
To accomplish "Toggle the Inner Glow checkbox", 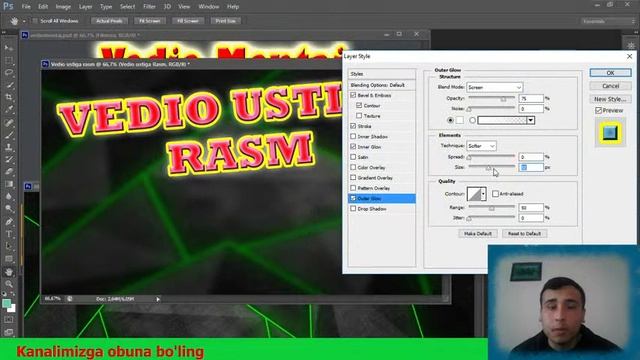I will pos(353,147).
